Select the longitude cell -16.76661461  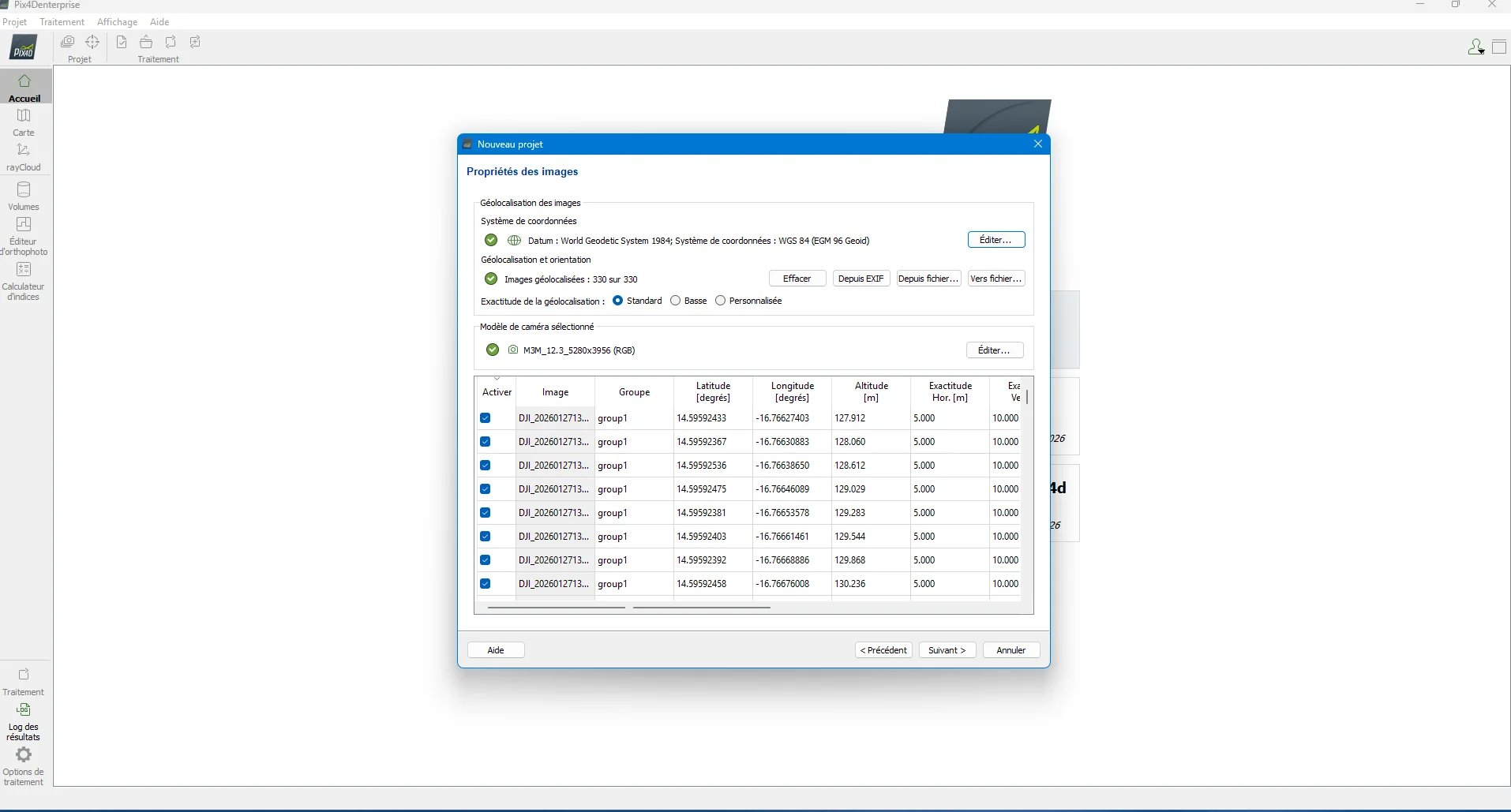pos(793,537)
